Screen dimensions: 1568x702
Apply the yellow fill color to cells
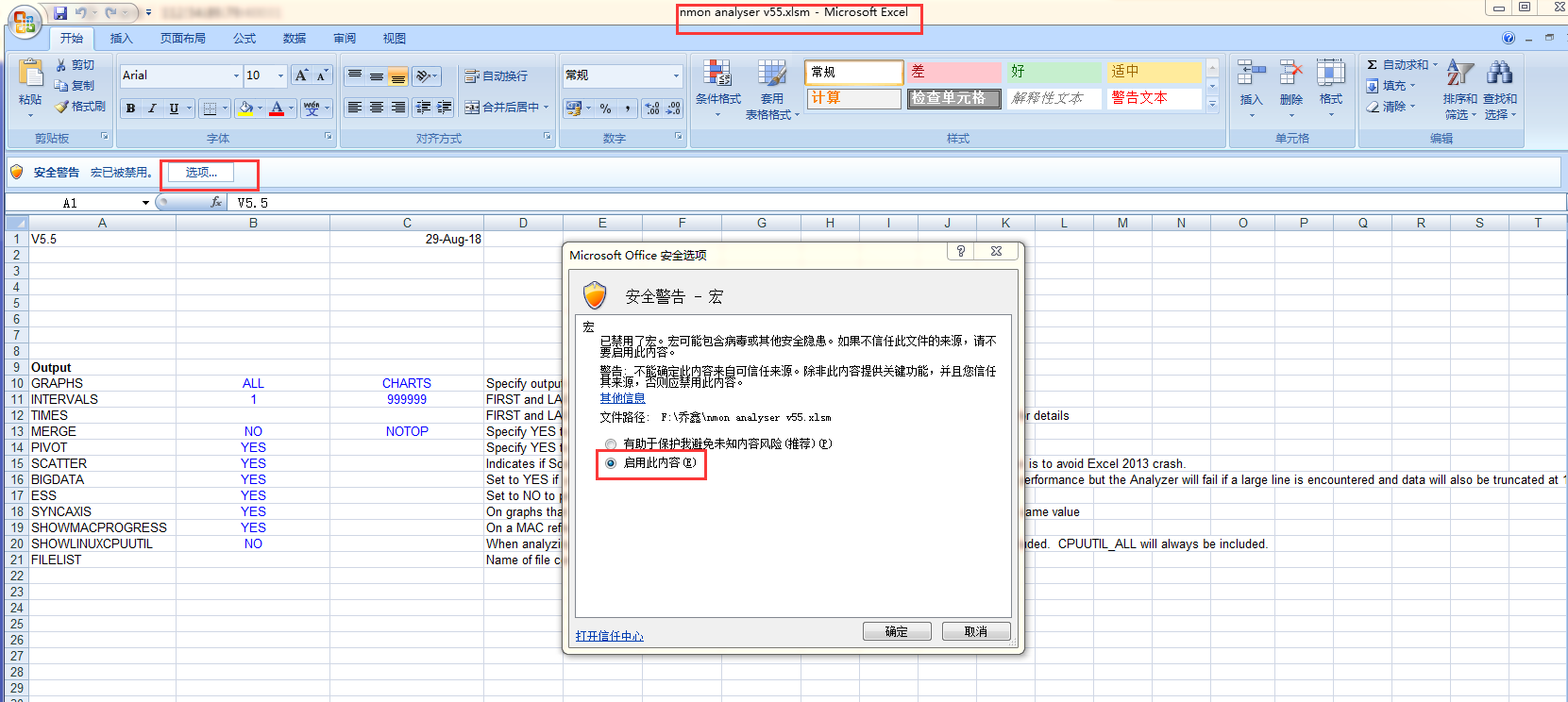245,109
